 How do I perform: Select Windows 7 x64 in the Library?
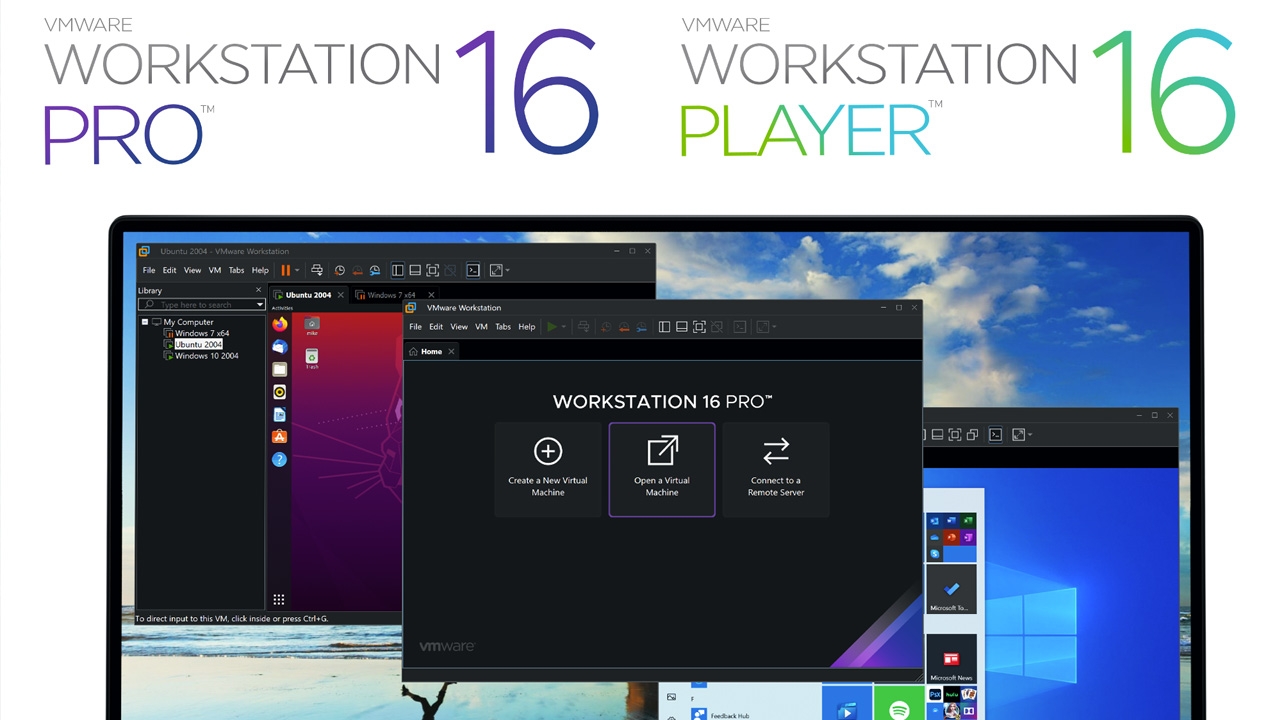coord(202,333)
